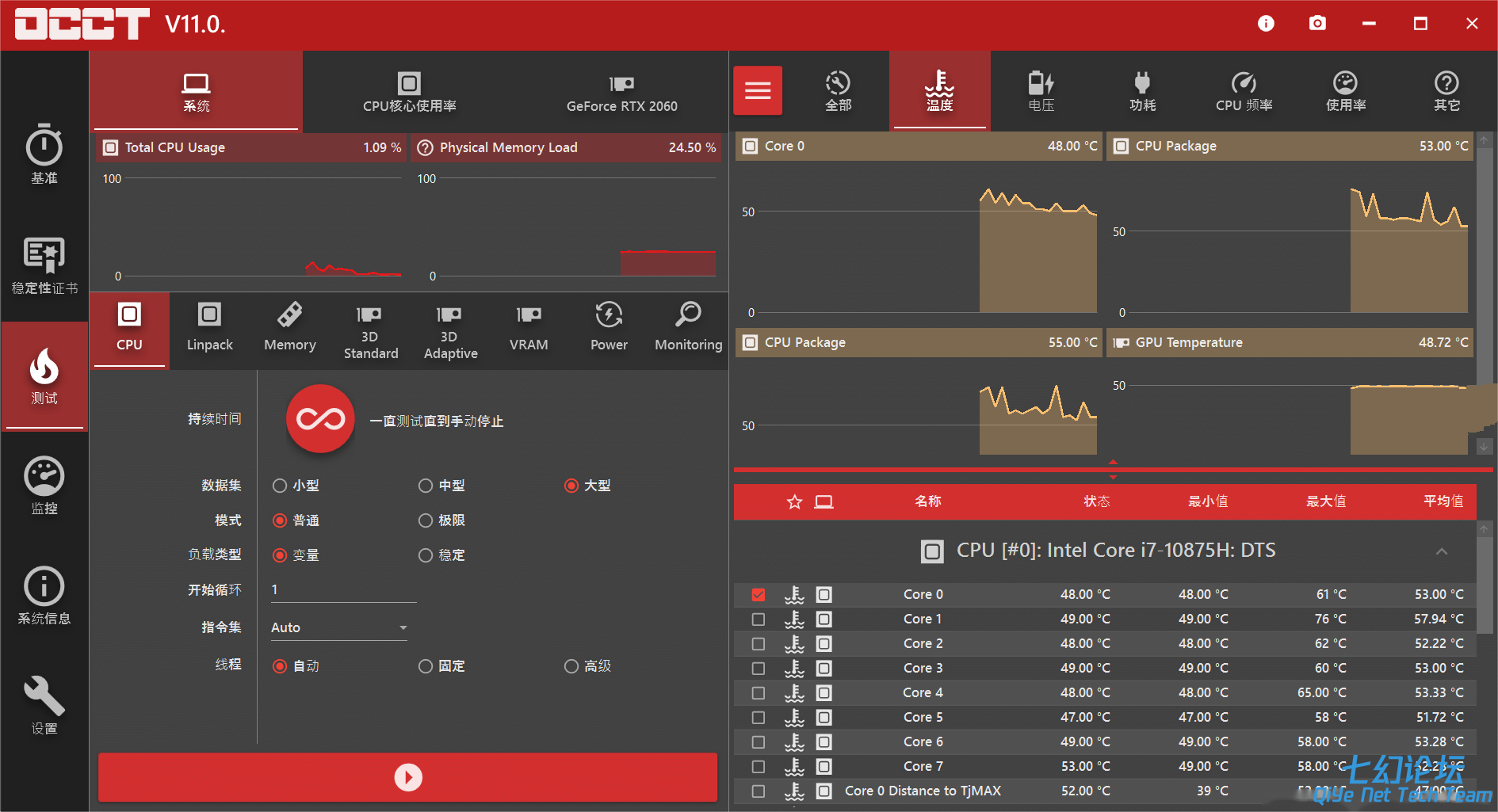
Task: Open the 指令集 Auto dropdown
Action: coord(340,627)
